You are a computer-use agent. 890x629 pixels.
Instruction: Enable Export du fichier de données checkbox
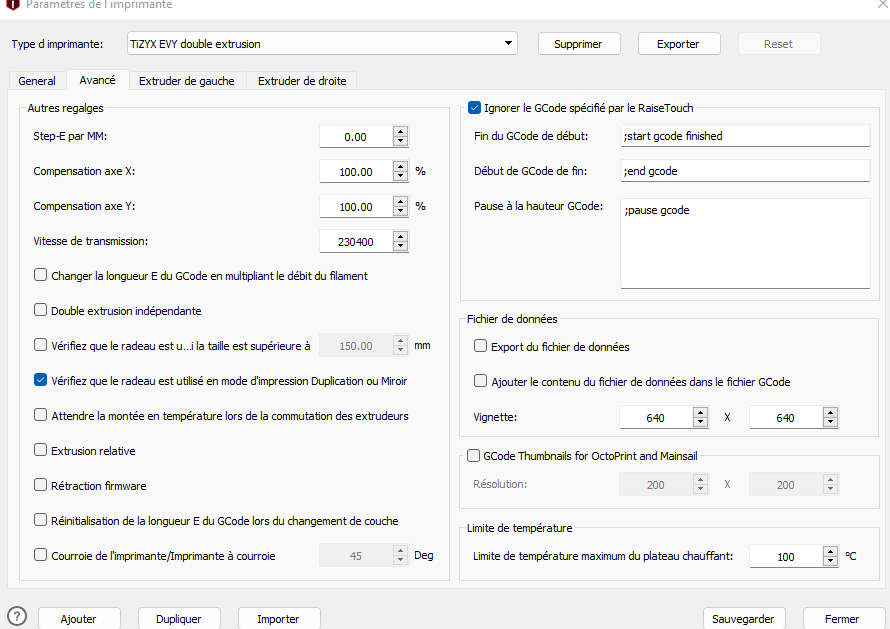[x=481, y=346]
